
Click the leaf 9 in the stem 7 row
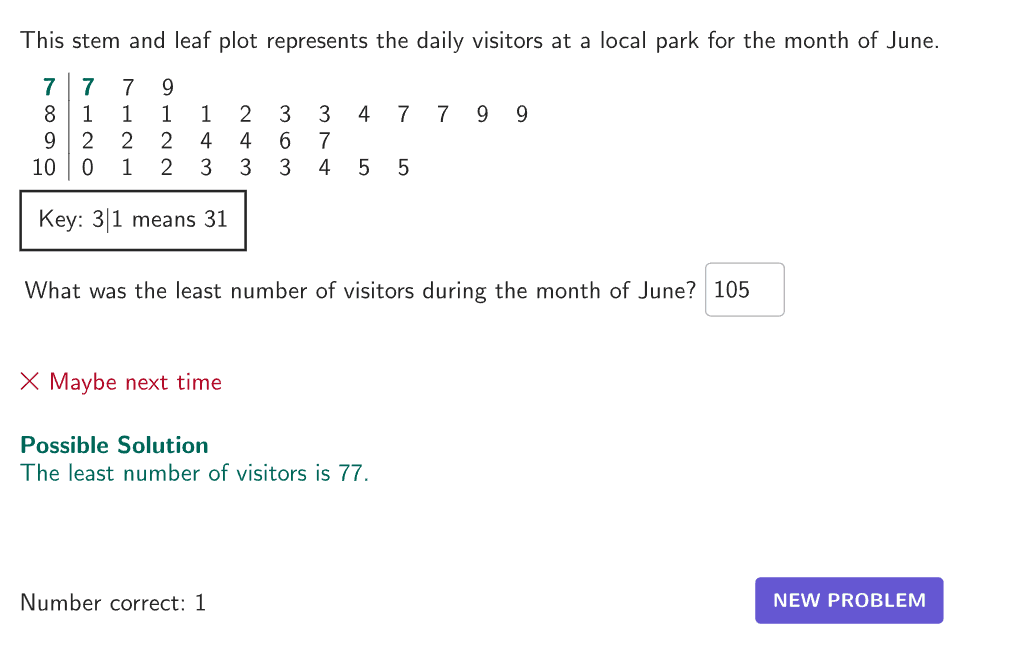[x=167, y=88]
